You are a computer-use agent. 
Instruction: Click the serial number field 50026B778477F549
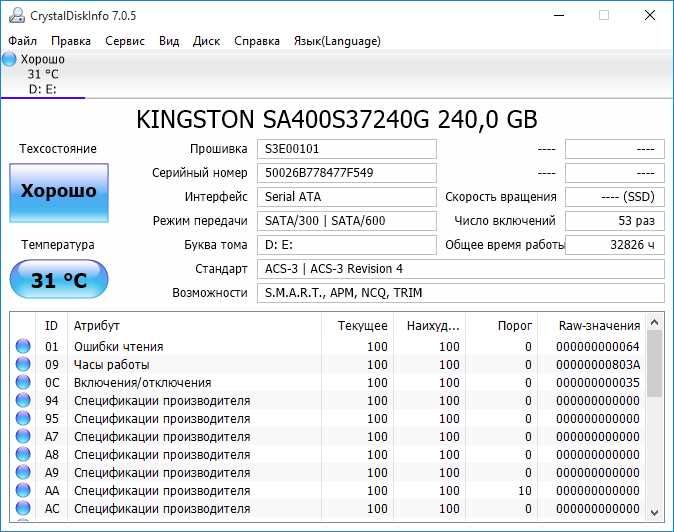click(x=347, y=173)
